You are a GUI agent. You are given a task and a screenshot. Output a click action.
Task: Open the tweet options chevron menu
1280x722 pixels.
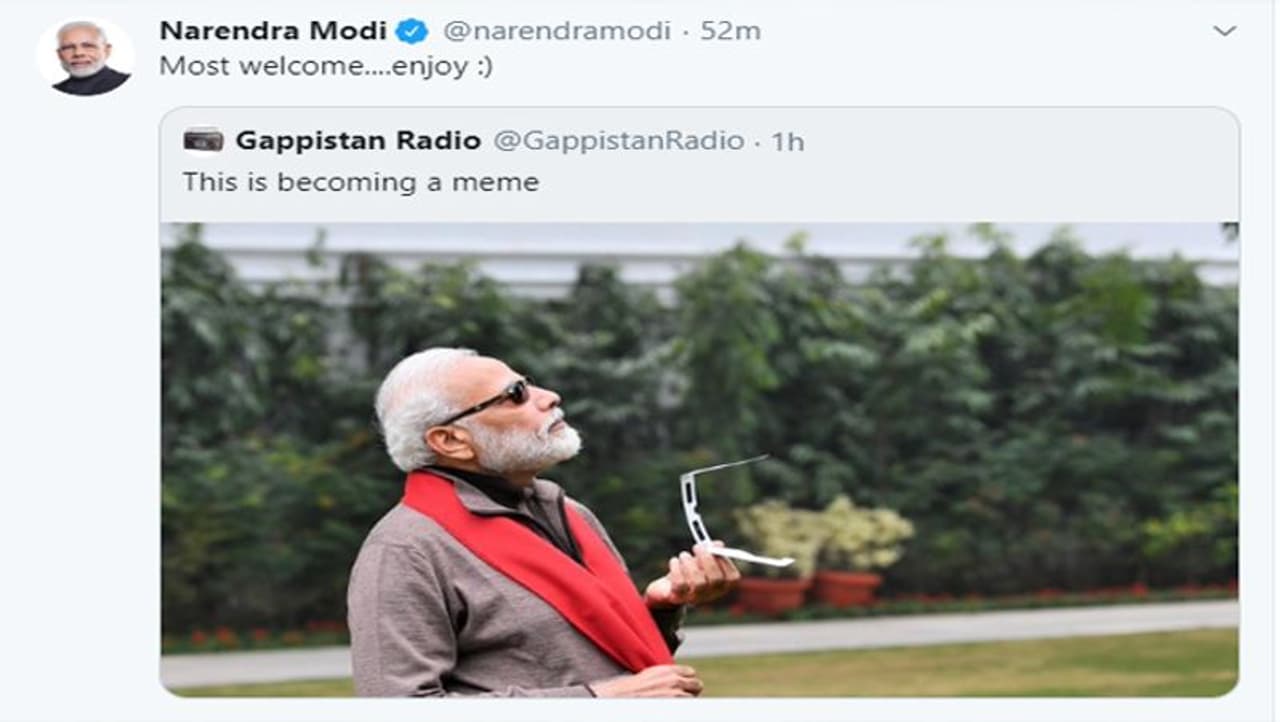1224,31
